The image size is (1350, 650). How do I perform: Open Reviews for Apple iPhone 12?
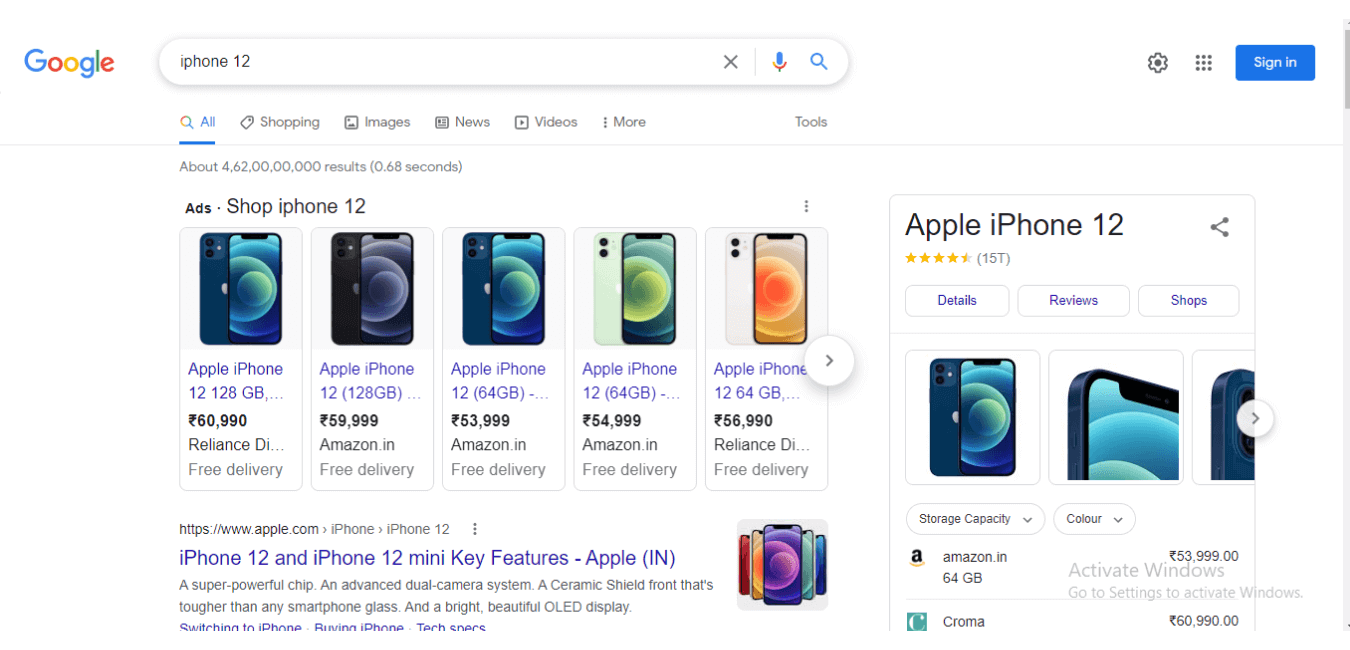tap(1073, 300)
